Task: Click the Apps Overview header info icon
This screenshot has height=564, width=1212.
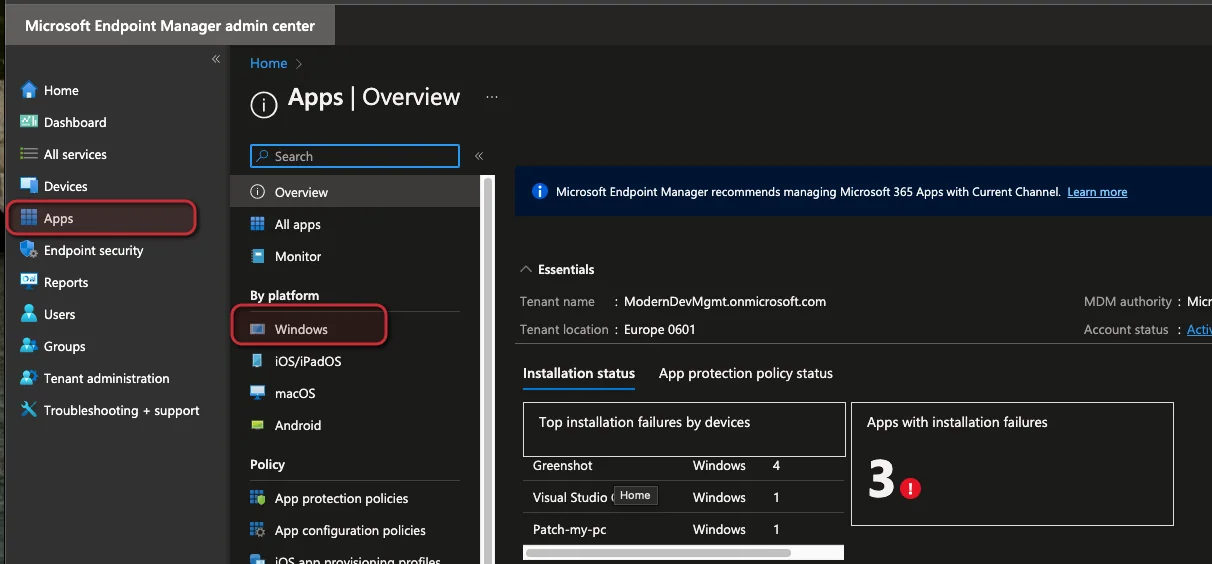Action: pos(263,104)
